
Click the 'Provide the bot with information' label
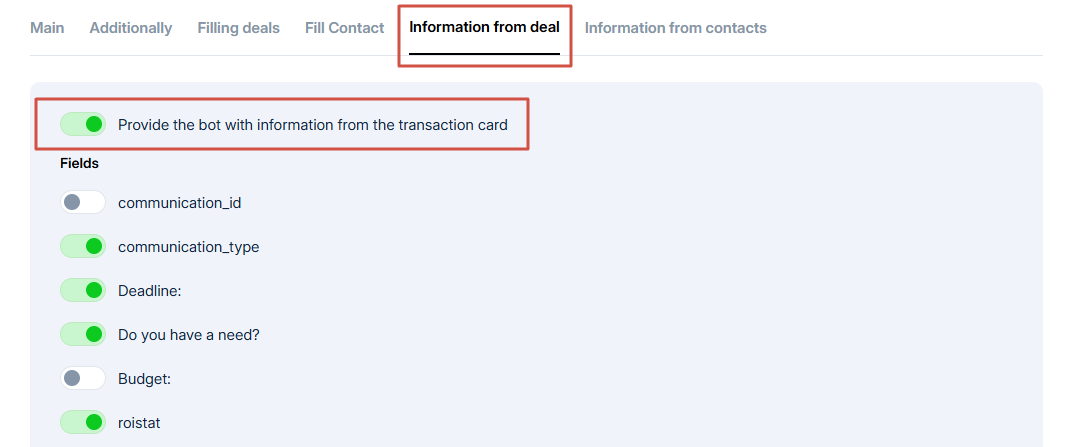(312, 125)
